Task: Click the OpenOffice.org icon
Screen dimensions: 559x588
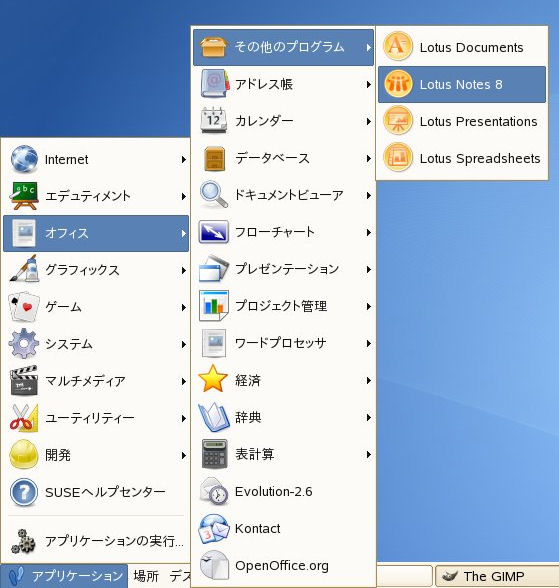Action: click(213, 565)
